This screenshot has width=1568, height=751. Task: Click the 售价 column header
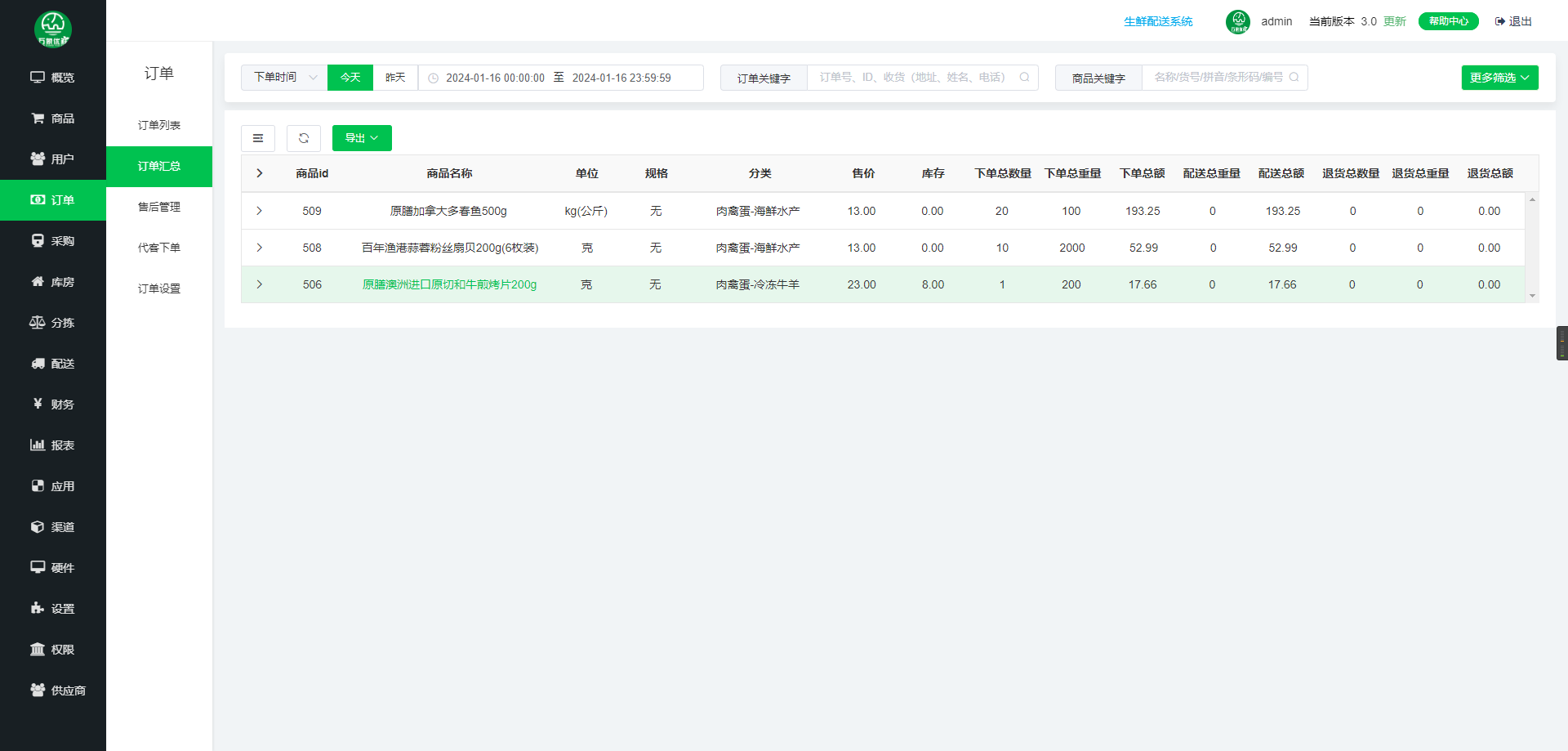[x=863, y=173]
